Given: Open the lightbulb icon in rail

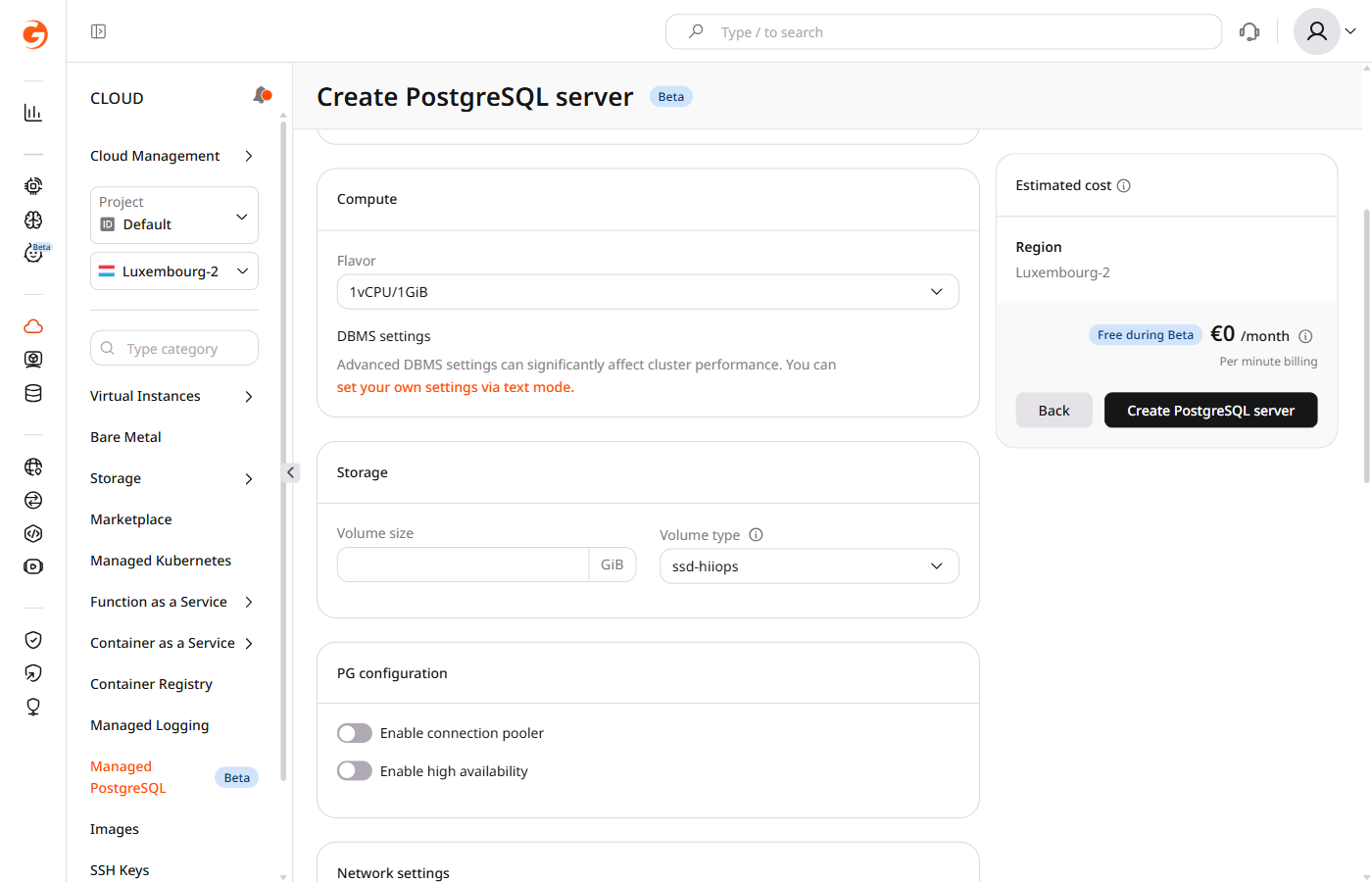Looking at the screenshot, I should [x=33, y=707].
